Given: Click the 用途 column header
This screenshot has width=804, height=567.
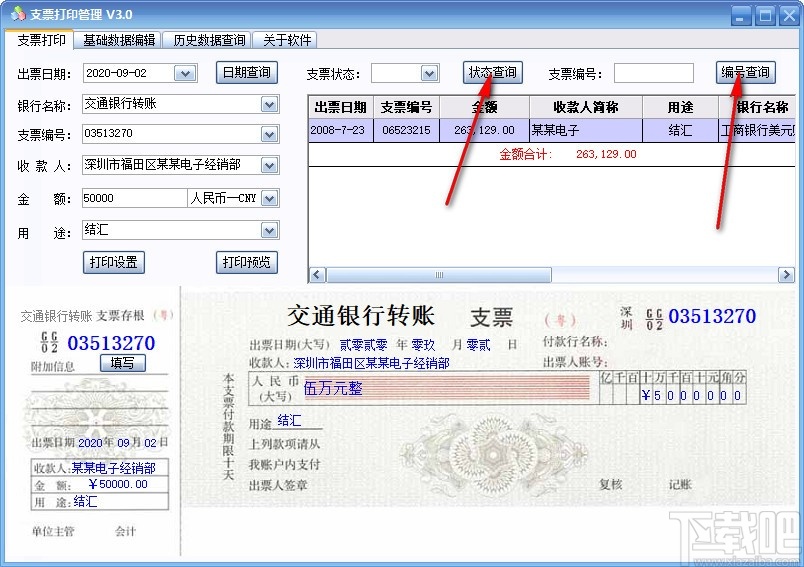Looking at the screenshot, I should tap(680, 107).
